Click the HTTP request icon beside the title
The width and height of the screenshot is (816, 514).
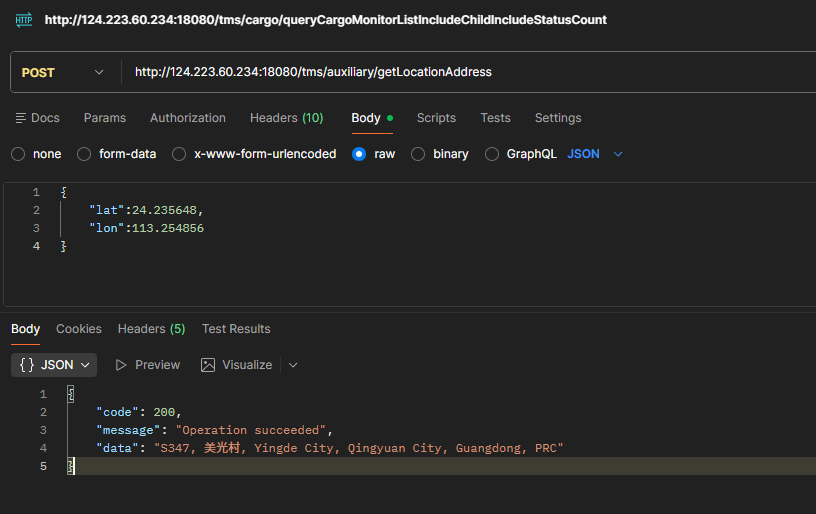coord(23,20)
